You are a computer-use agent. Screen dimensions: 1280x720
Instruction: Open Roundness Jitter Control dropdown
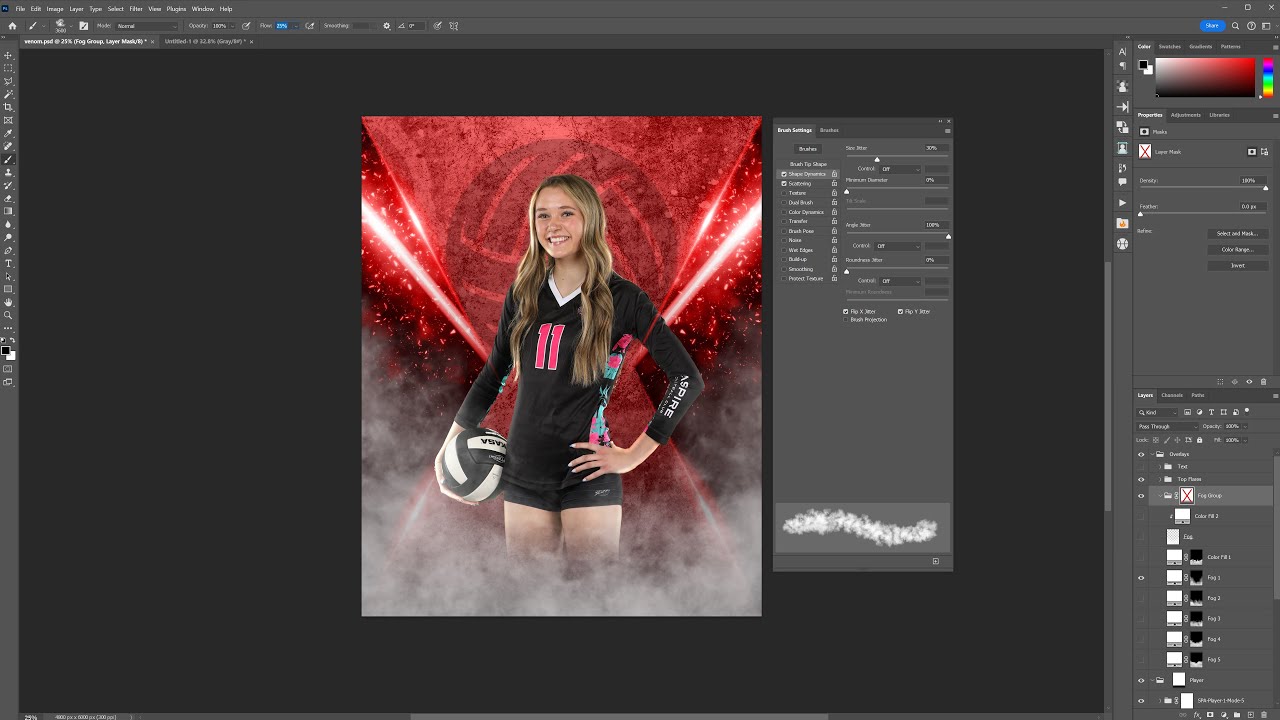[x=899, y=281]
